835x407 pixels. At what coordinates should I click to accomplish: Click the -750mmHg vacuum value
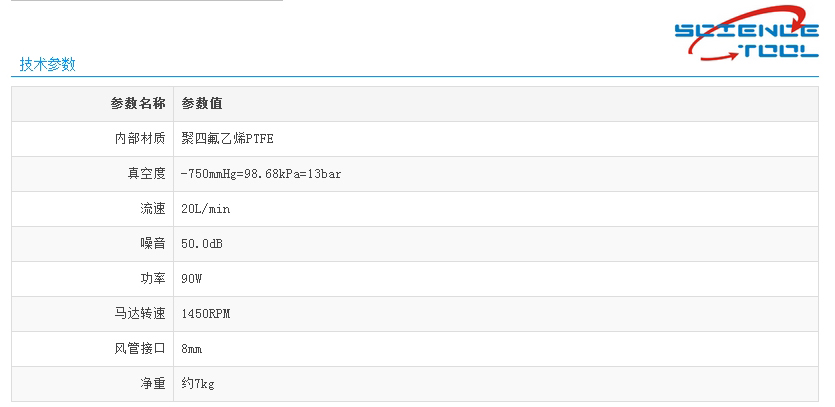click(261, 174)
